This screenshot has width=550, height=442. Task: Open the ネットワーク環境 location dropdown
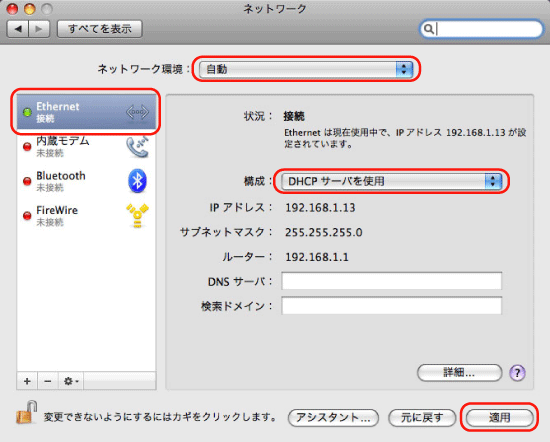[306, 69]
